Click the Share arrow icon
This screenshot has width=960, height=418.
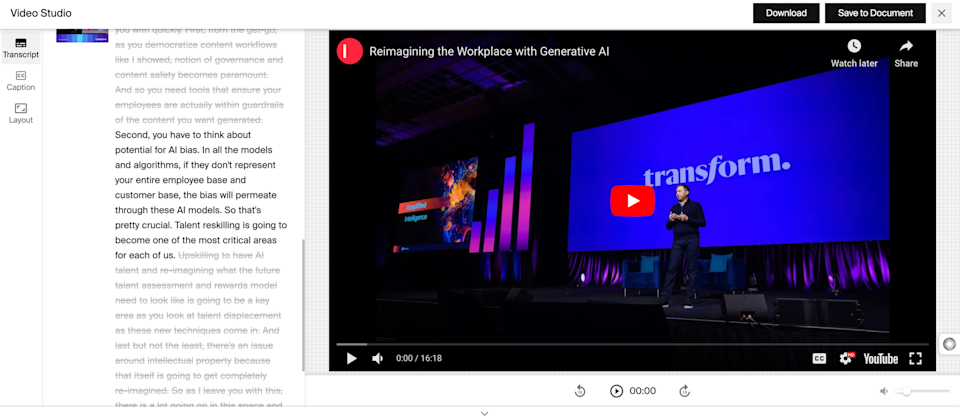click(906, 46)
